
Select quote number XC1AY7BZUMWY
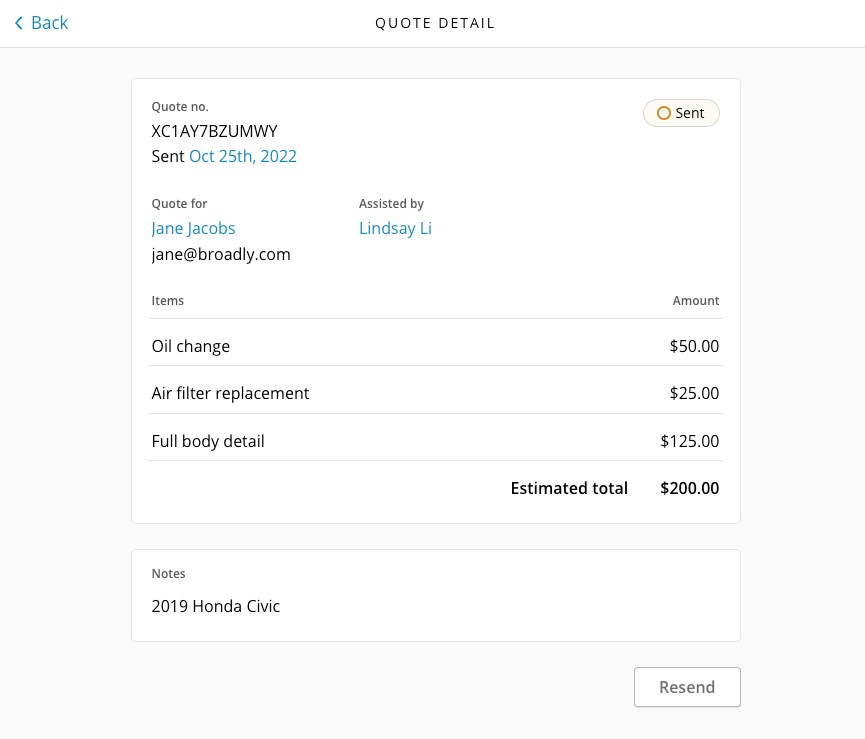click(214, 131)
